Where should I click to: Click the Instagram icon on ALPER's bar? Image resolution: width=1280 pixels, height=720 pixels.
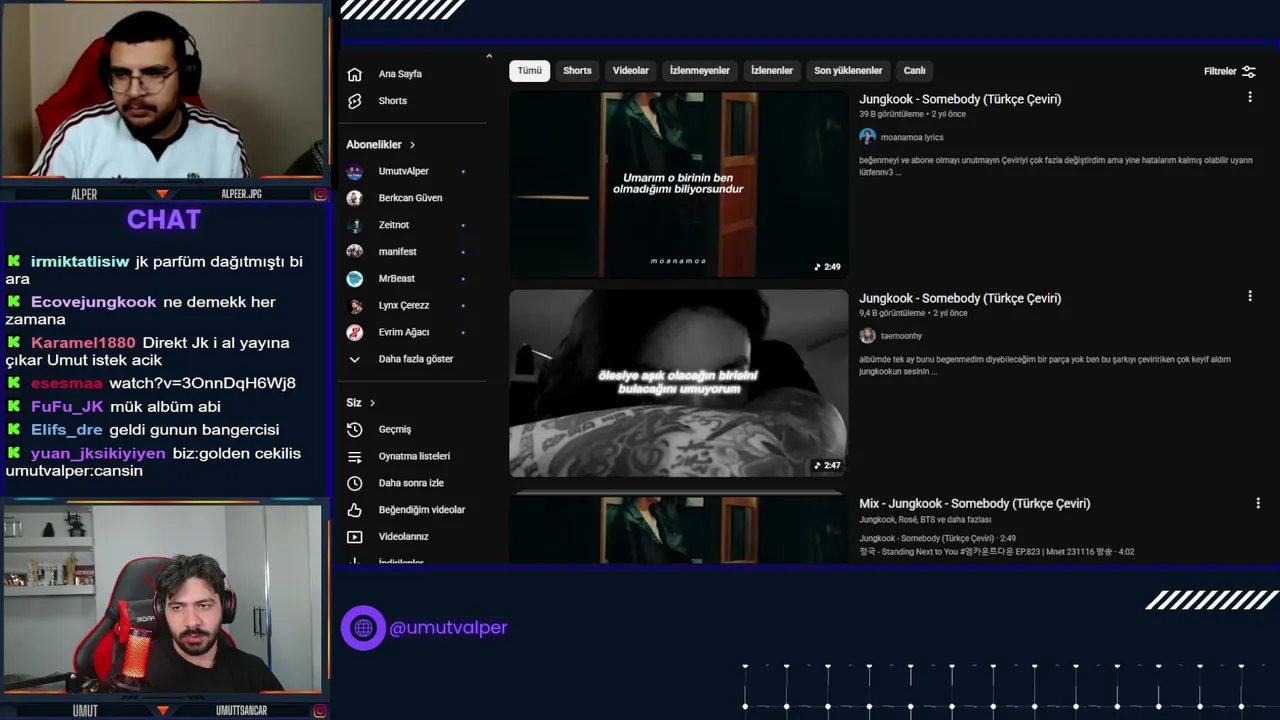(320, 194)
